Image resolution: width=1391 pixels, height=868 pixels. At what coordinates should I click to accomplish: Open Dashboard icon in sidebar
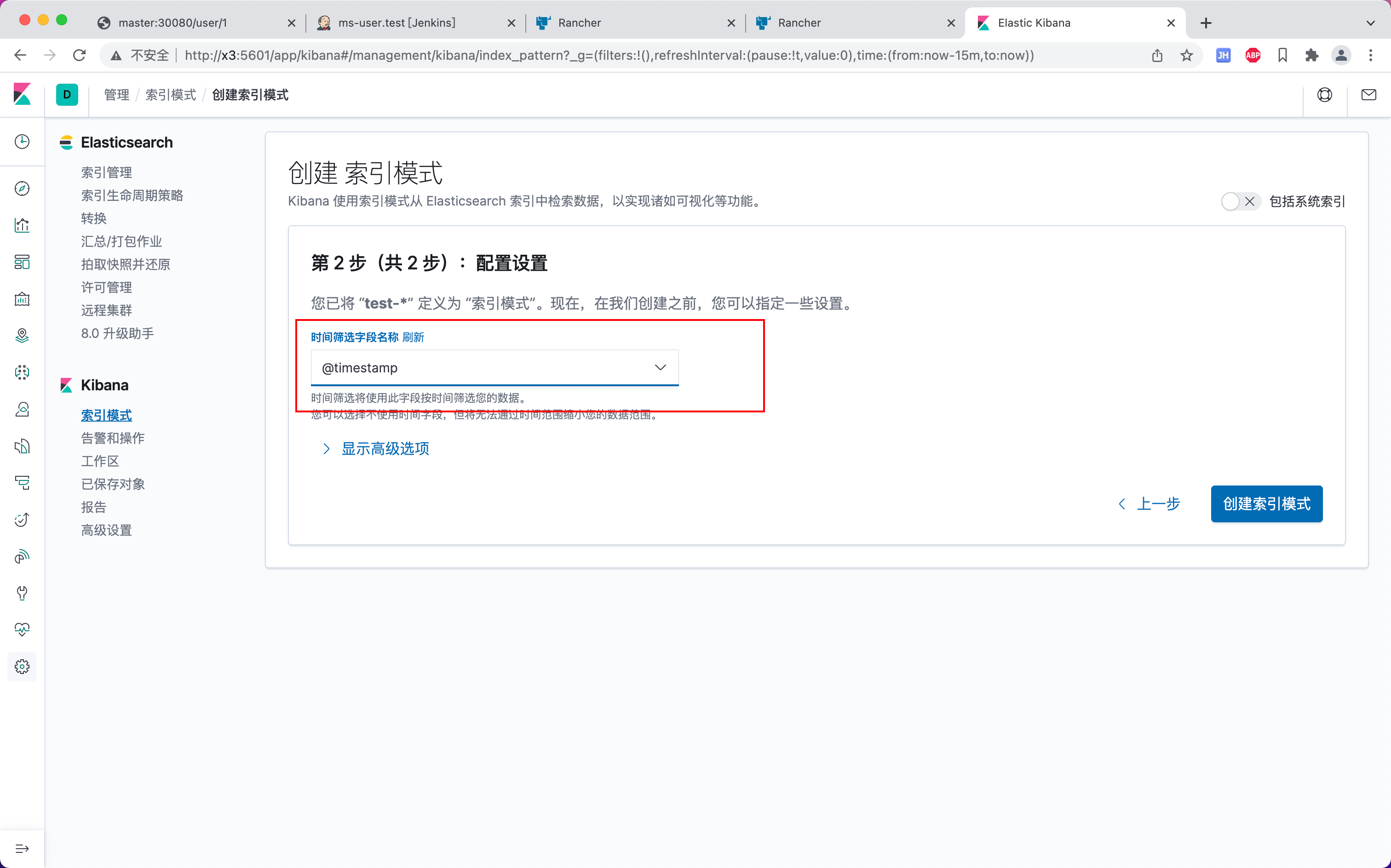click(22, 262)
